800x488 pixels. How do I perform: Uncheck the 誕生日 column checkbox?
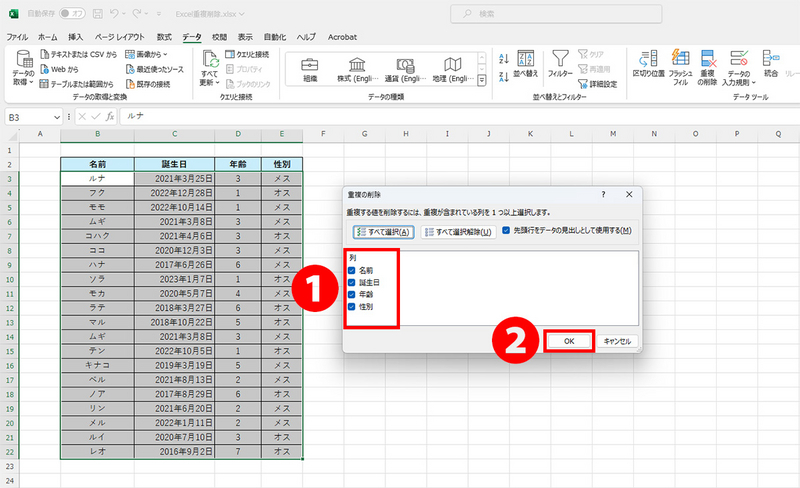pyautogui.click(x=352, y=282)
